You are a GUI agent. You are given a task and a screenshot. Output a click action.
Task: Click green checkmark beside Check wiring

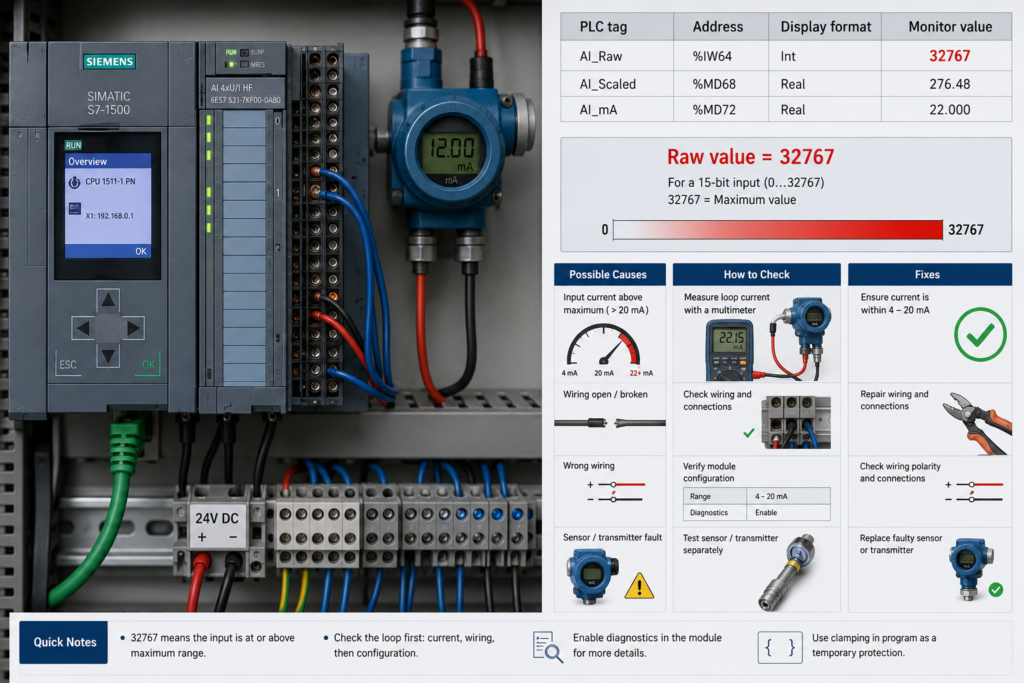[748, 432]
